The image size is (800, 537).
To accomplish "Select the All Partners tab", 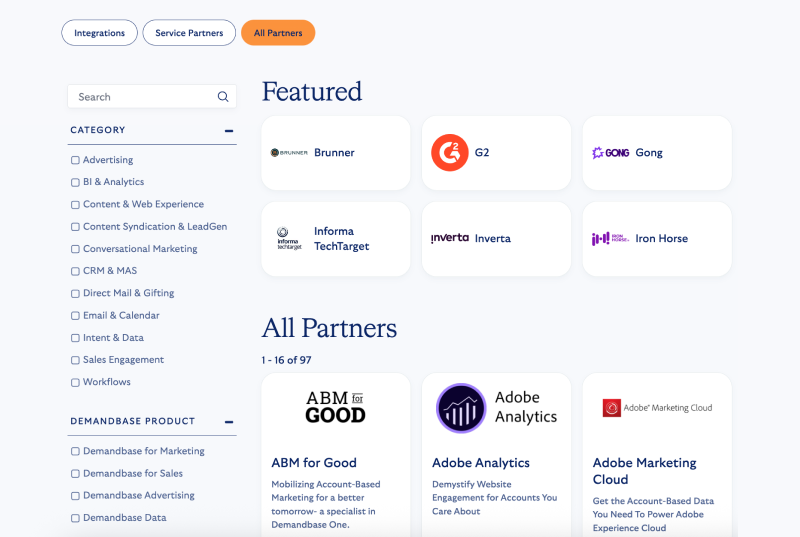I will coord(278,33).
